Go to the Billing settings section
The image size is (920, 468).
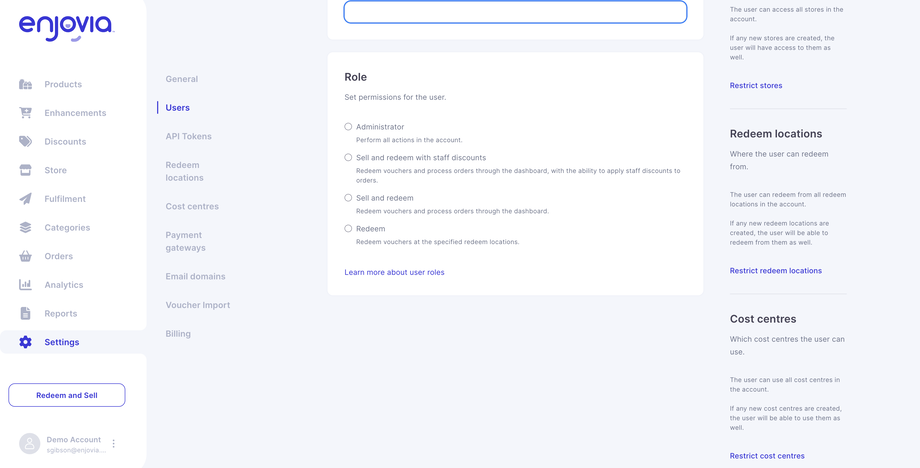(x=178, y=334)
